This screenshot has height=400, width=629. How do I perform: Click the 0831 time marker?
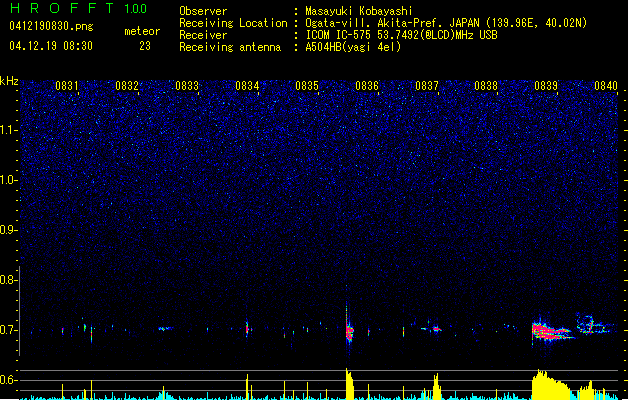pyautogui.click(x=67, y=86)
